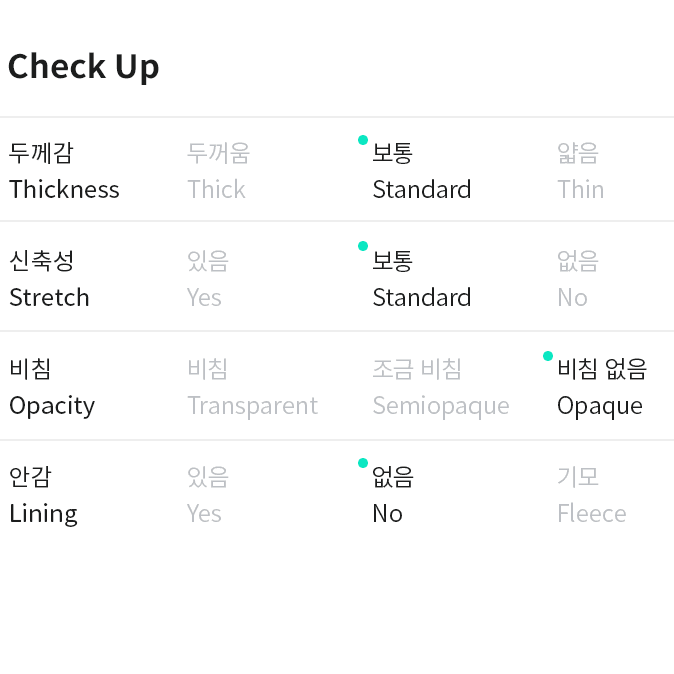Viewport: 674px width, 674px height.
Task: Click the teal dot beside Lining No
Action: click(363, 463)
